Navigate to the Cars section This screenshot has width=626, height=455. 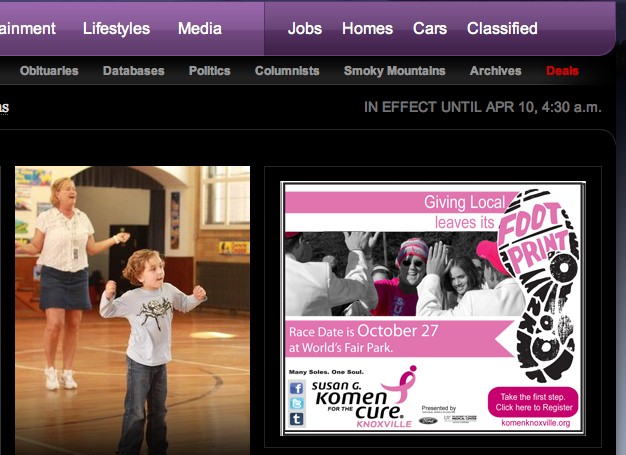(430, 28)
